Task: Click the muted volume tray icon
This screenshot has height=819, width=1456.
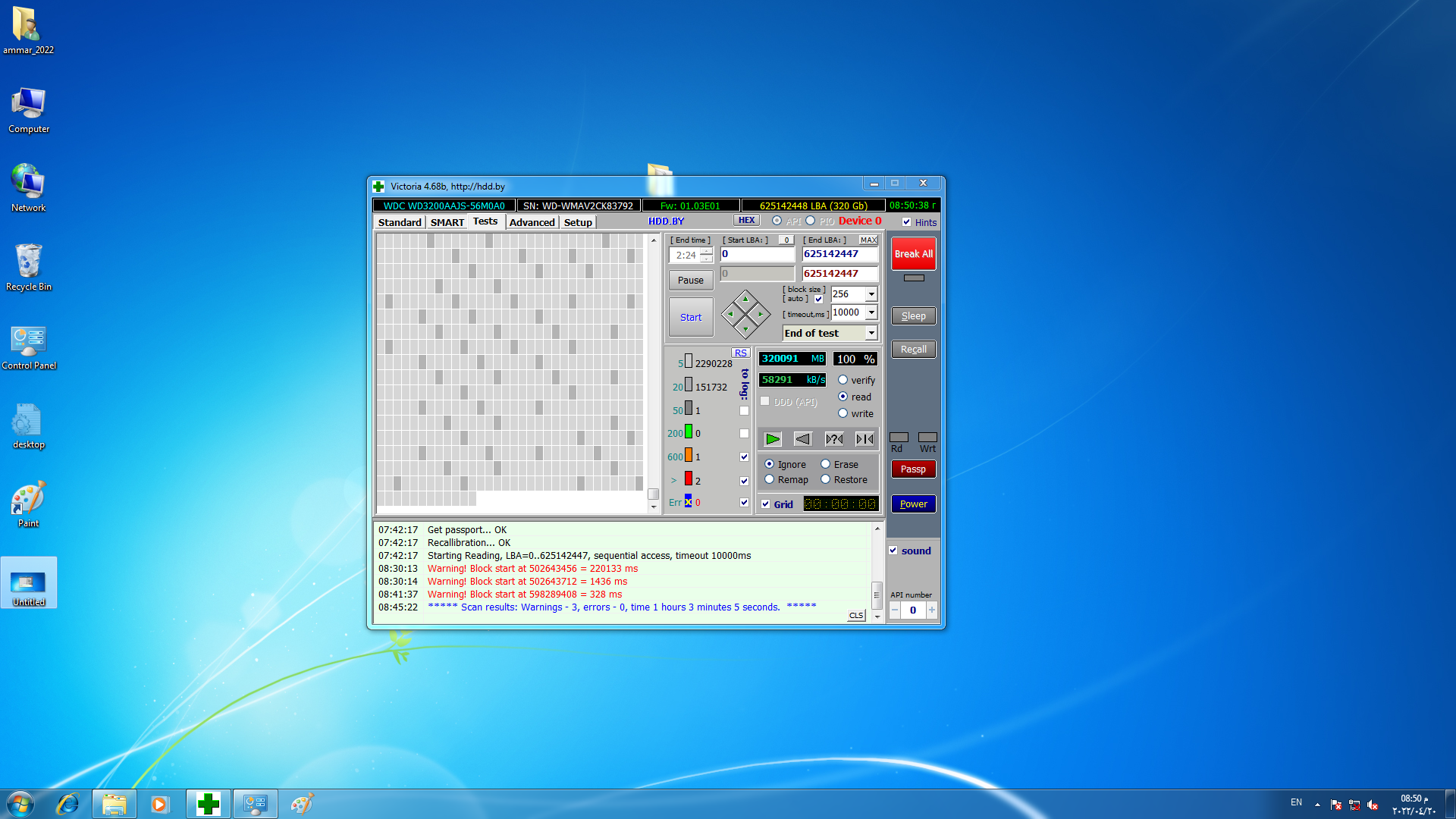Action: tap(1373, 805)
